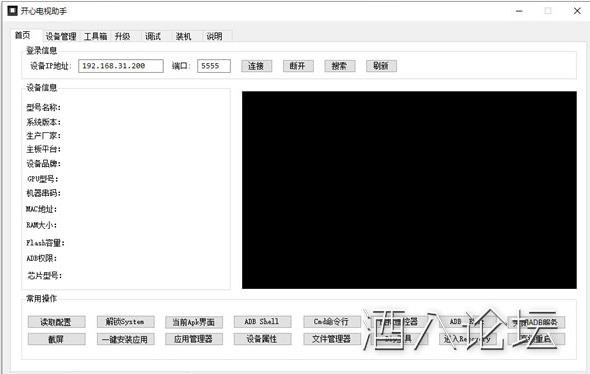Click the 解锁System button

(x=125, y=322)
